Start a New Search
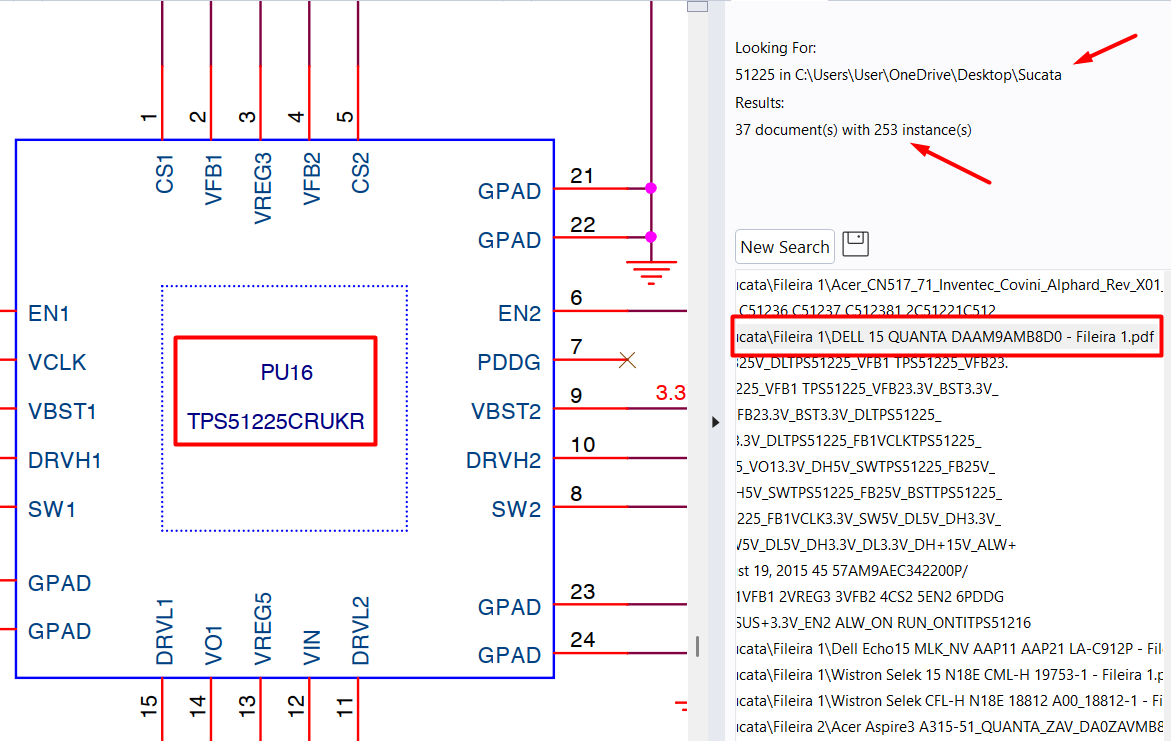The width and height of the screenshot is (1171, 741). pos(785,247)
